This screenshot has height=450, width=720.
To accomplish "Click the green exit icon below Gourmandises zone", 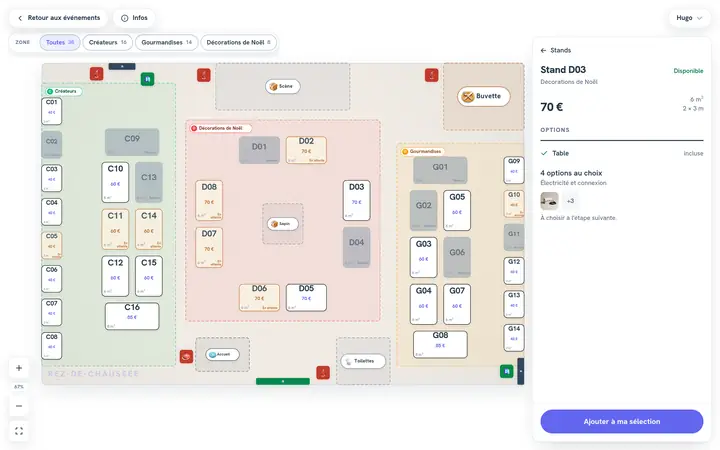I will pyautogui.click(x=506, y=371).
